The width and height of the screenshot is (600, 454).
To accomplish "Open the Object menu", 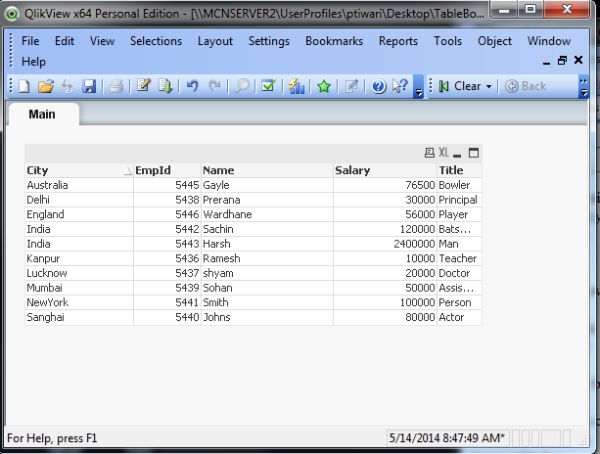I will tap(494, 41).
